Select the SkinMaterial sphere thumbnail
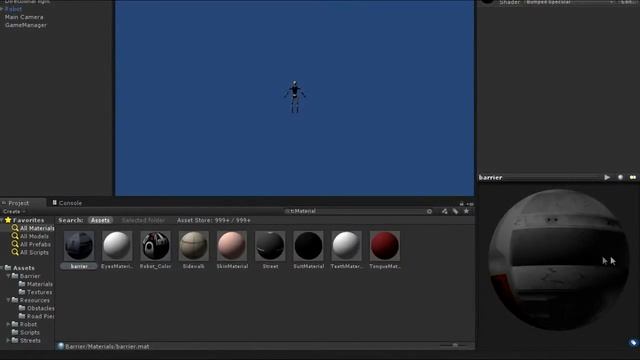Image resolution: width=640 pixels, height=360 pixels. coord(232,246)
